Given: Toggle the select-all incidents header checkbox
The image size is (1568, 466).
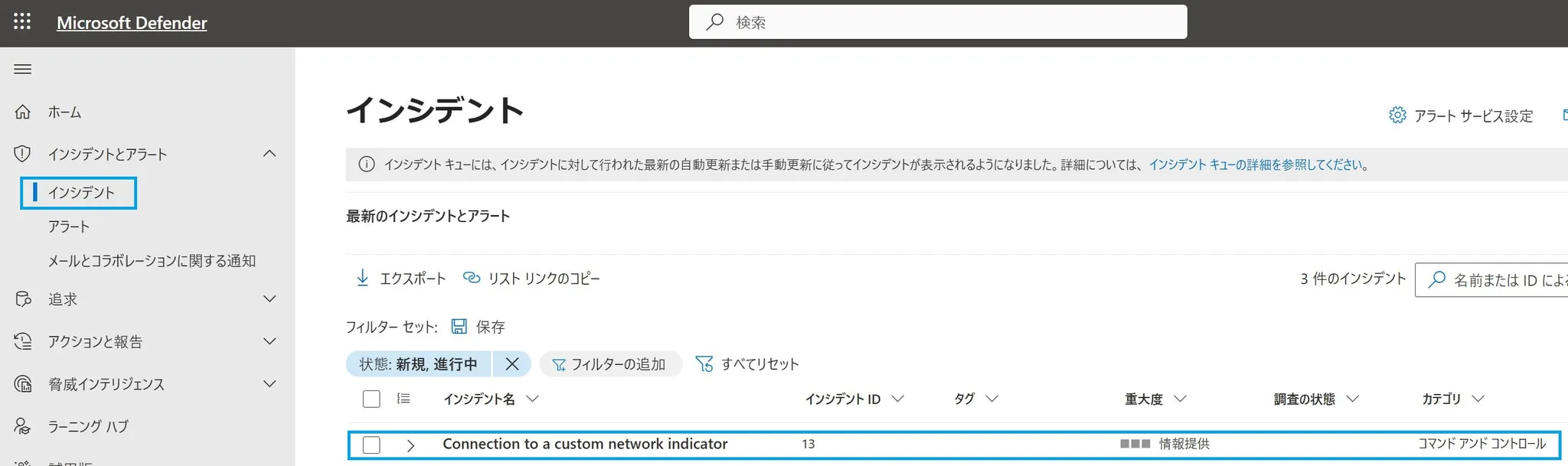Looking at the screenshot, I should click(x=371, y=399).
